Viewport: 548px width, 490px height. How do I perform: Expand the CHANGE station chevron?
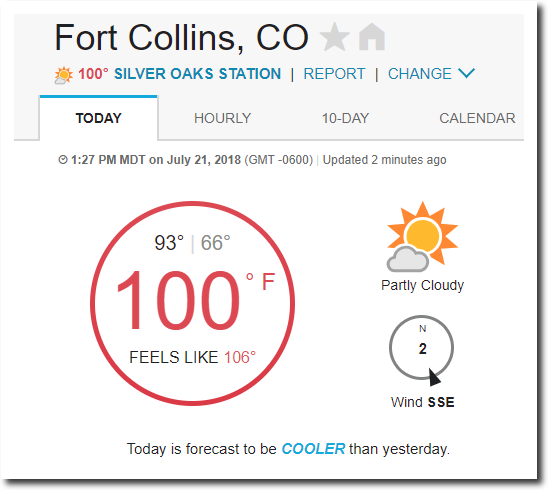466,73
